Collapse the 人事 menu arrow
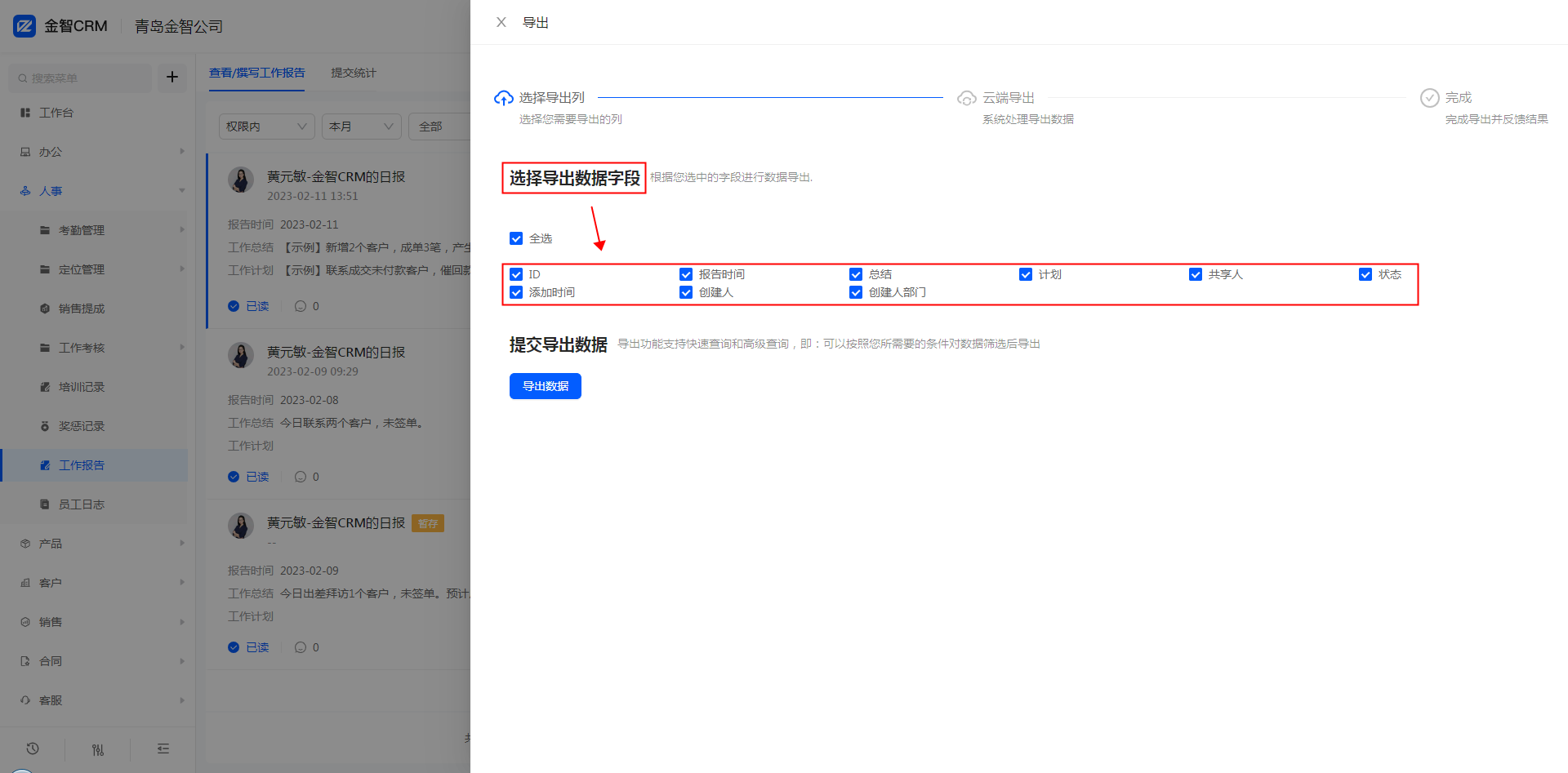This screenshot has width=1568, height=773. point(181,190)
